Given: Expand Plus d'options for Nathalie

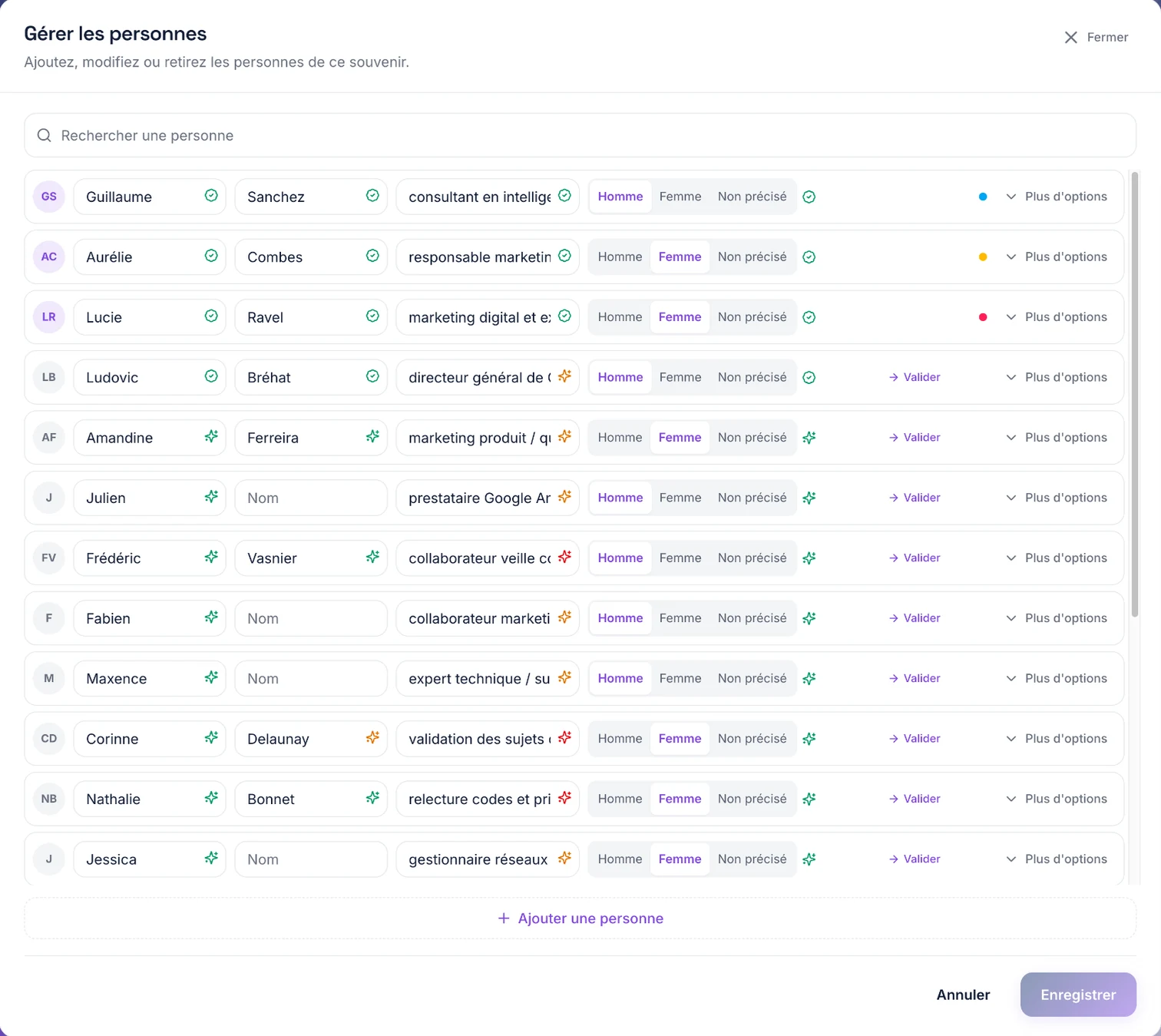Looking at the screenshot, I should tap(1057, 799).
